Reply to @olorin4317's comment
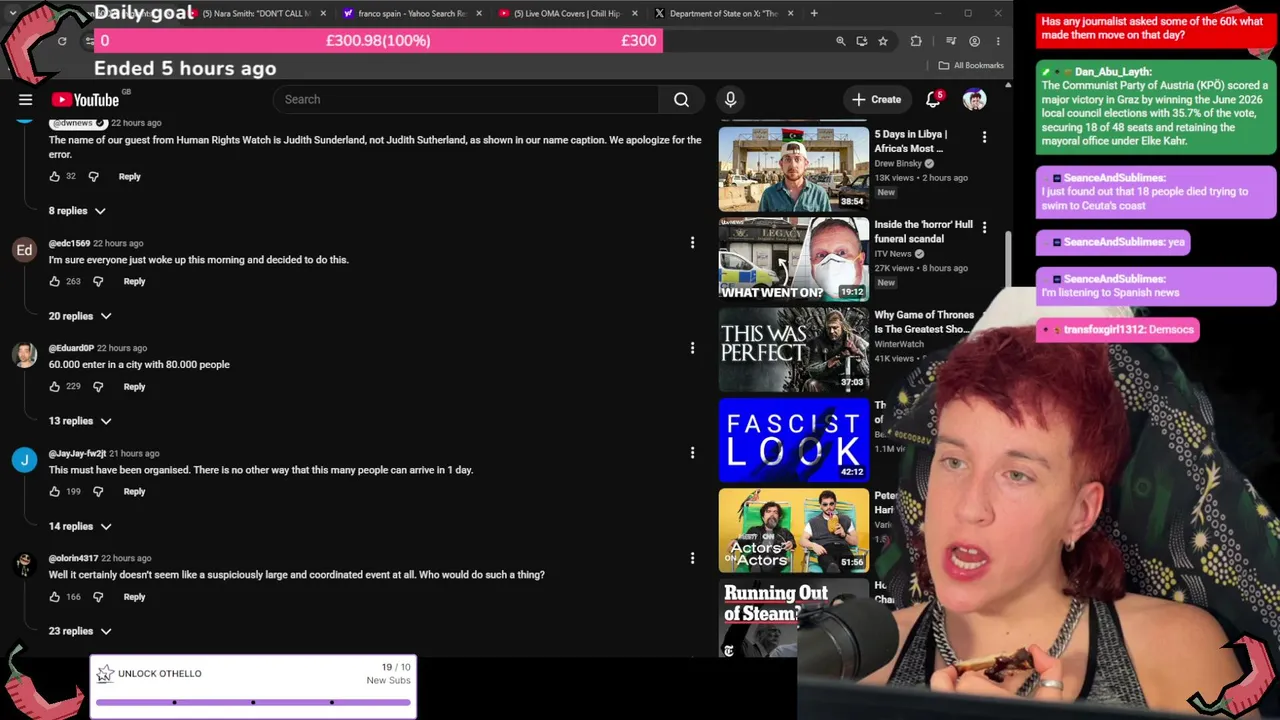Image resolution: width=1280 pixels, height=720 pixels. 134,597
